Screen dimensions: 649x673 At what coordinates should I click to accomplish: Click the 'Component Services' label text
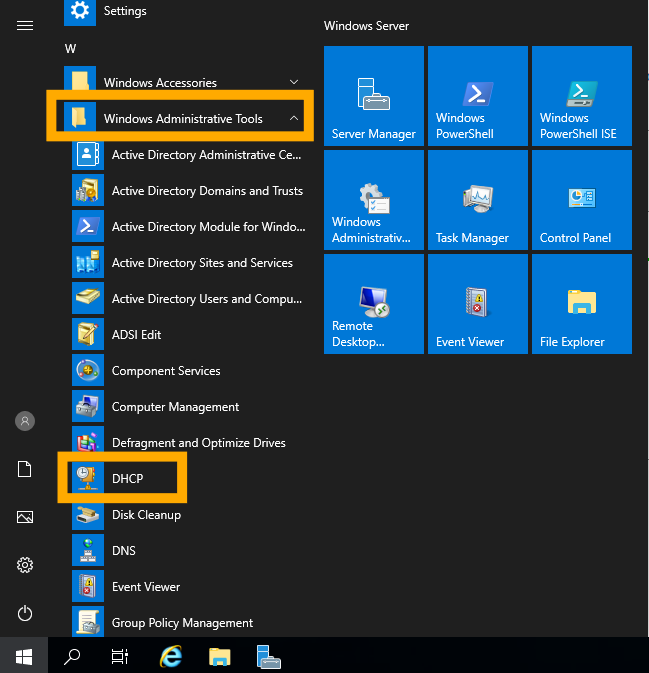[166, 371]
